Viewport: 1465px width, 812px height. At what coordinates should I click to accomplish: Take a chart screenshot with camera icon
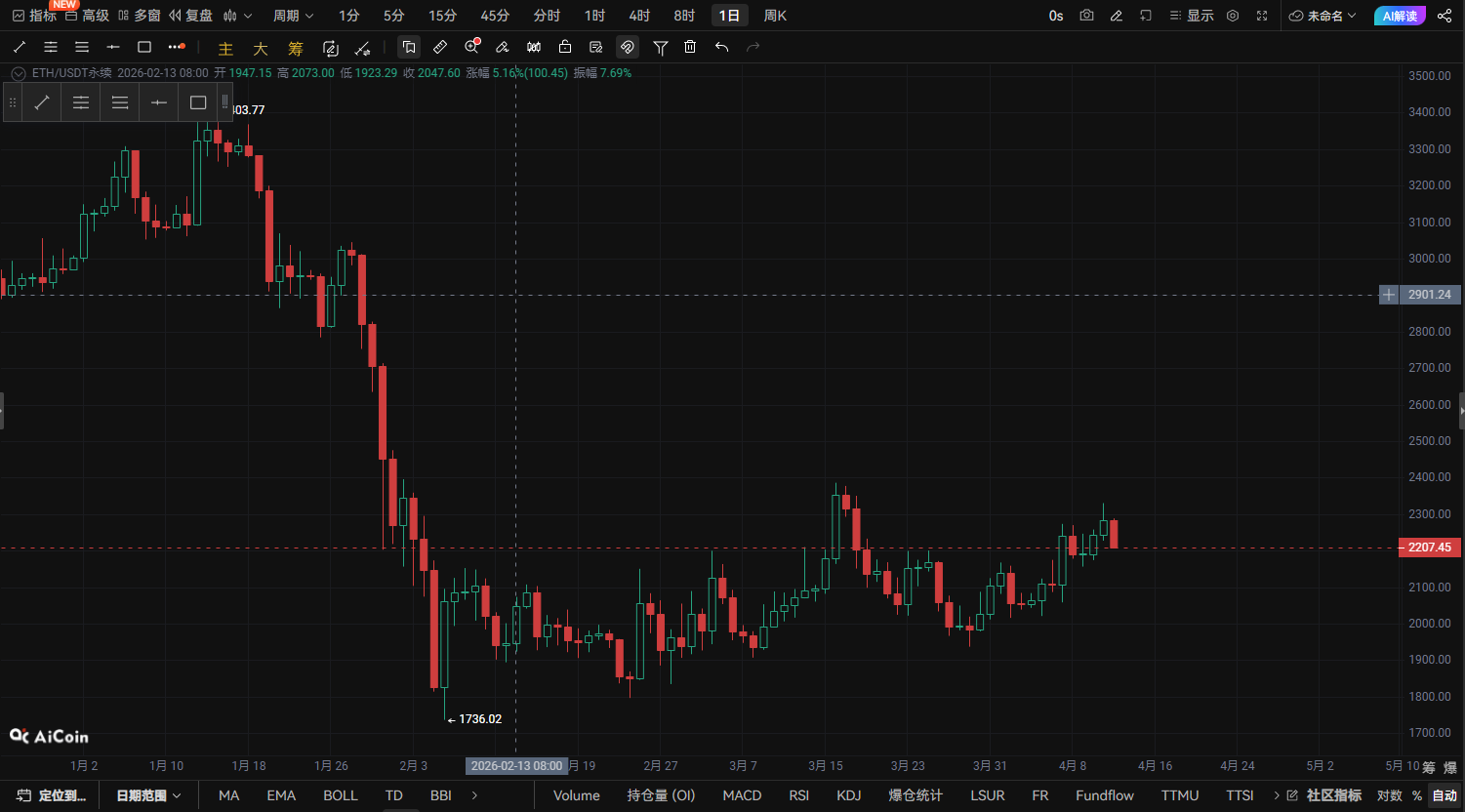[1087, 16]
